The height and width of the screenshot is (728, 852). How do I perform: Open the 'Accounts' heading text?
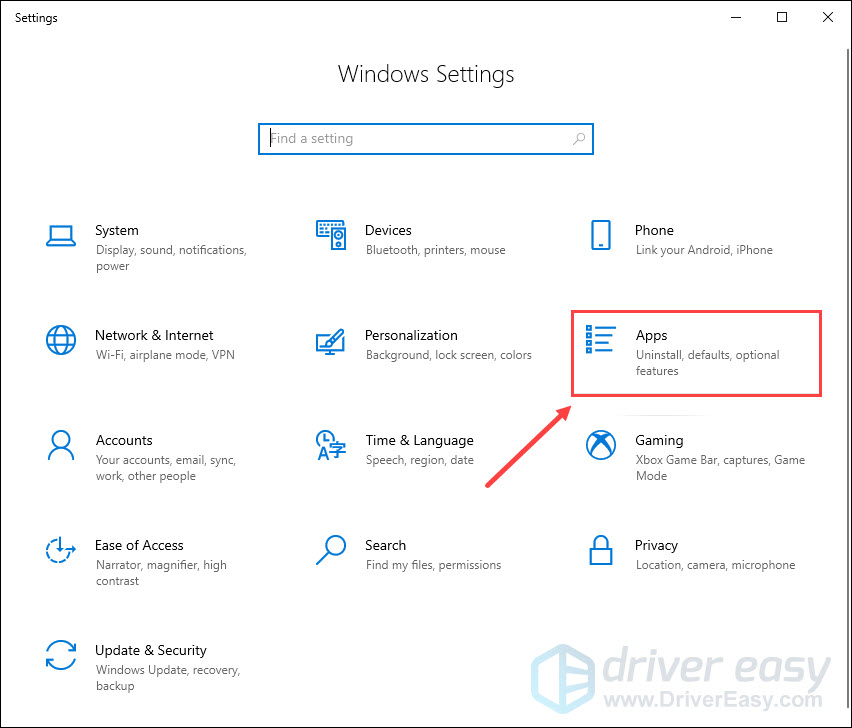tap(124, 440)
